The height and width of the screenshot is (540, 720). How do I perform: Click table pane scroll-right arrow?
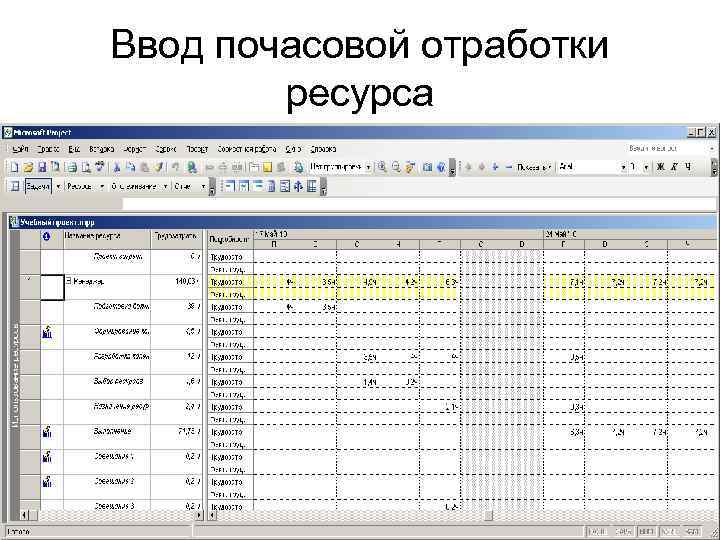(198, 516)
